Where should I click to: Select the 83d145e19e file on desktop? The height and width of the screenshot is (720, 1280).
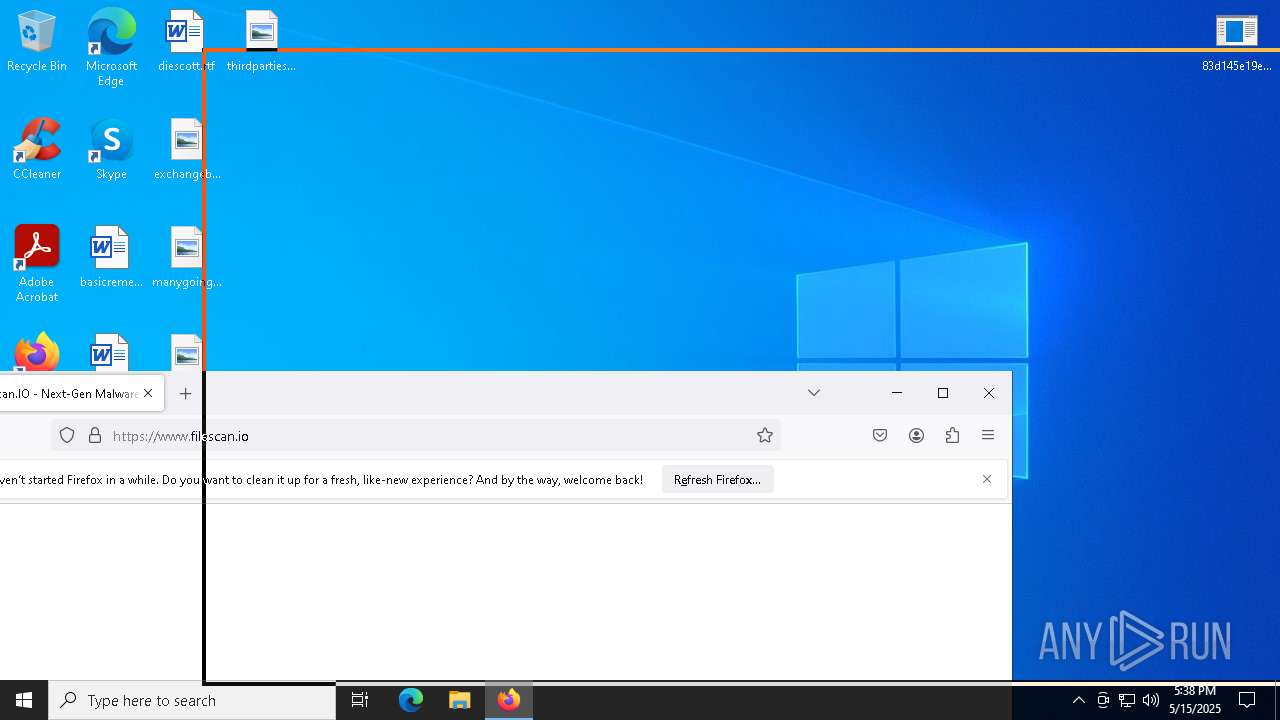click(x=1237, y=41)
